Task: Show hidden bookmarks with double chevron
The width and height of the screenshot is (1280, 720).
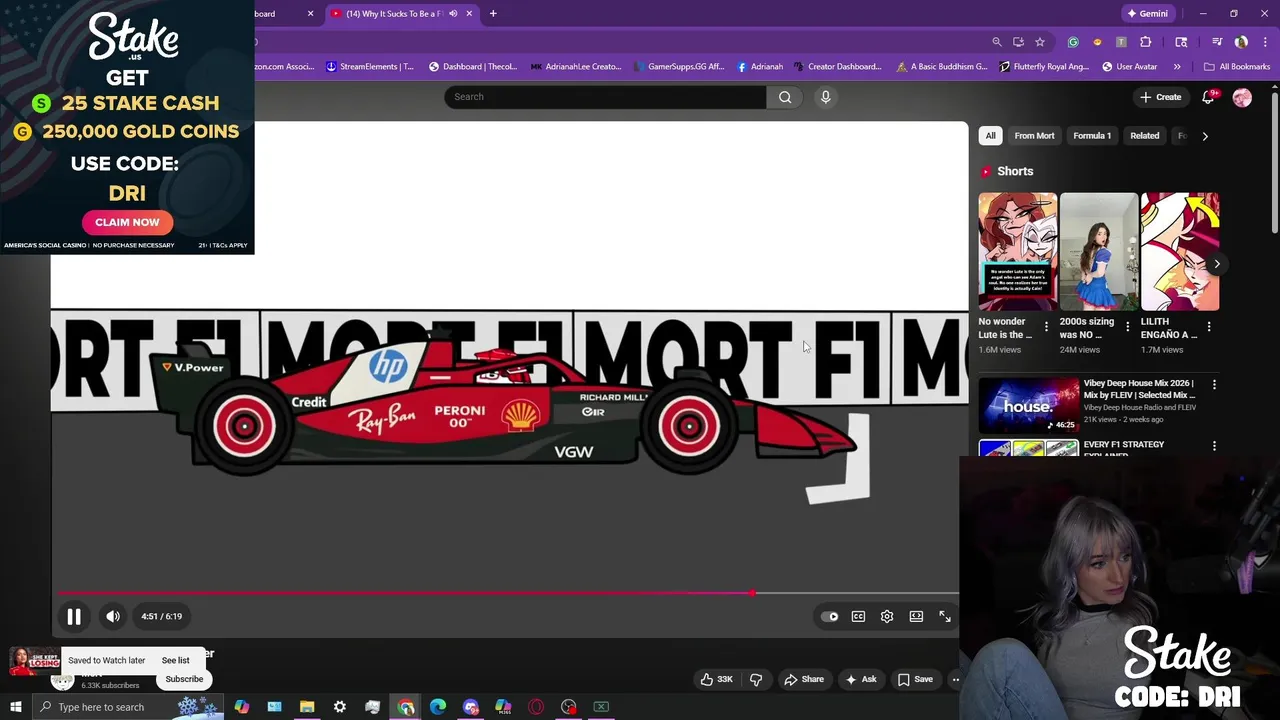Action: [x=1177, y=67]
